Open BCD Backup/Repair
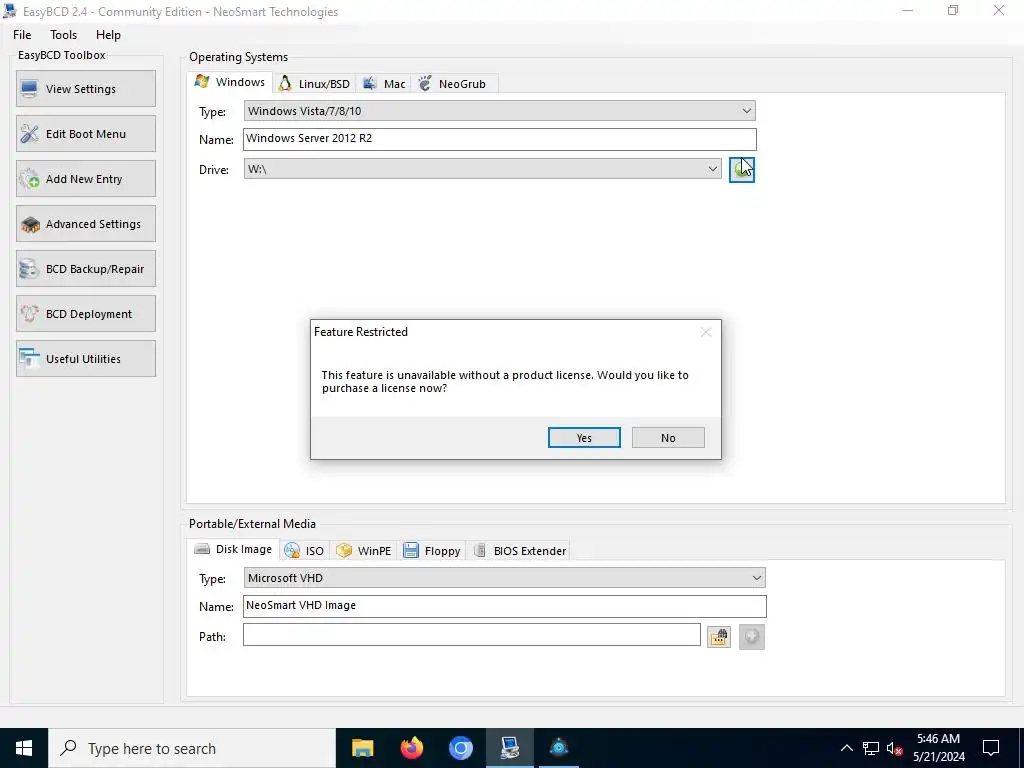Image resolution: width=1024 pixels, height=768 pixels. tap(86, 268)
